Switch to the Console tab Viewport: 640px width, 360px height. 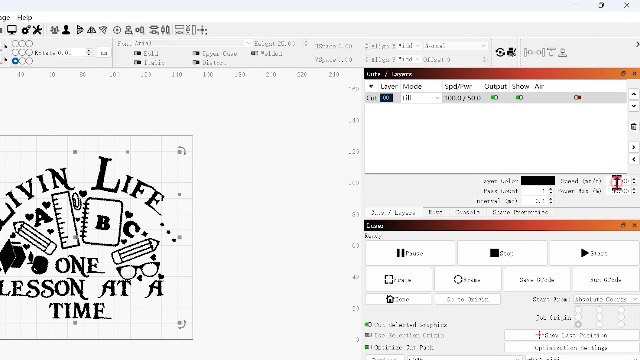click(467, 212)
